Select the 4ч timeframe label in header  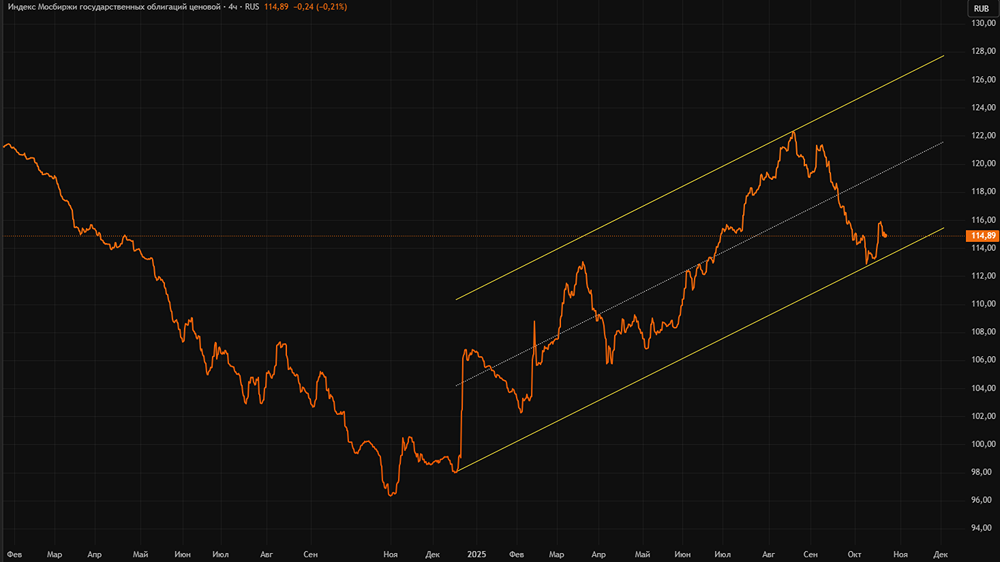click(233, 7)
